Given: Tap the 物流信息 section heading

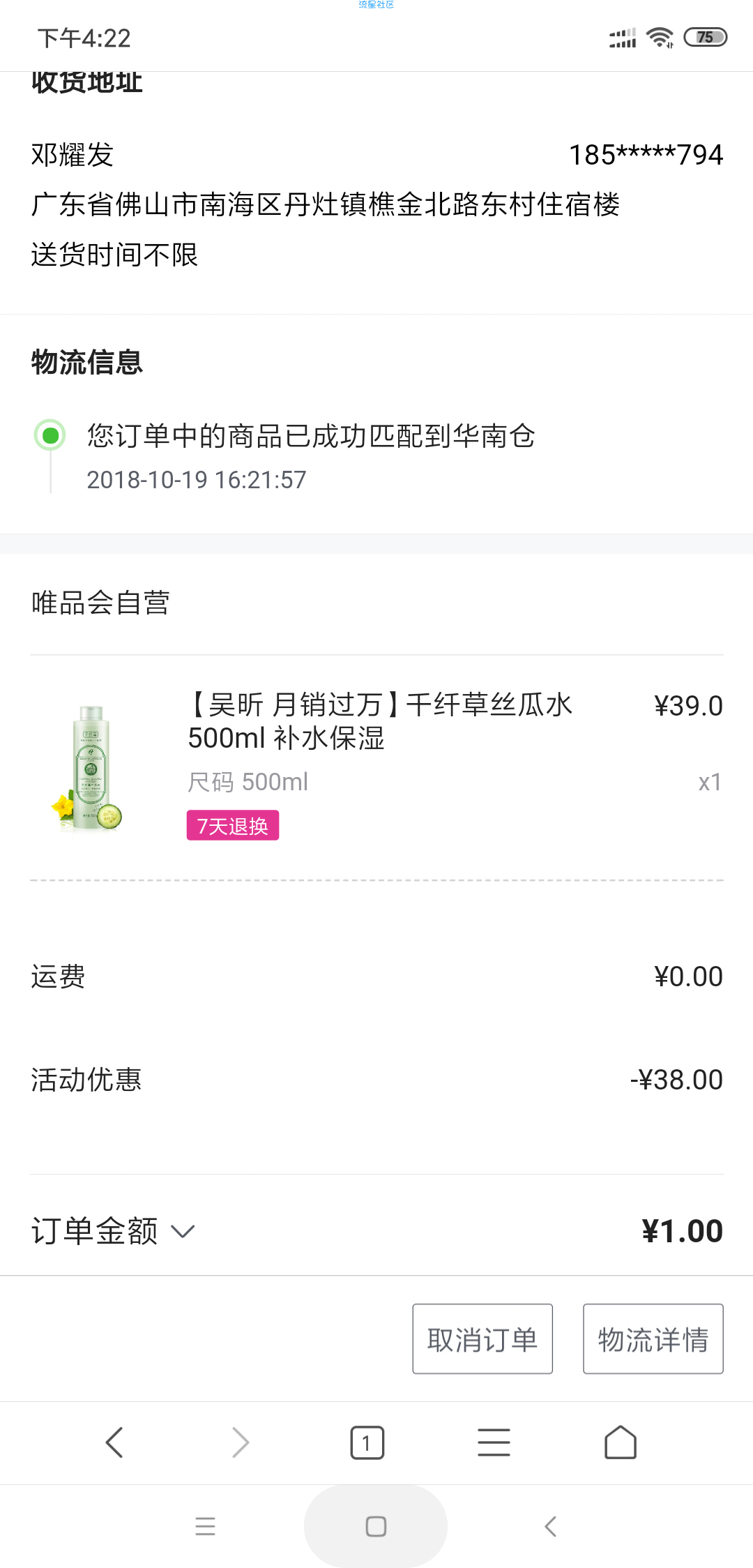Looking at the screenshot, I should coord(87,363).
